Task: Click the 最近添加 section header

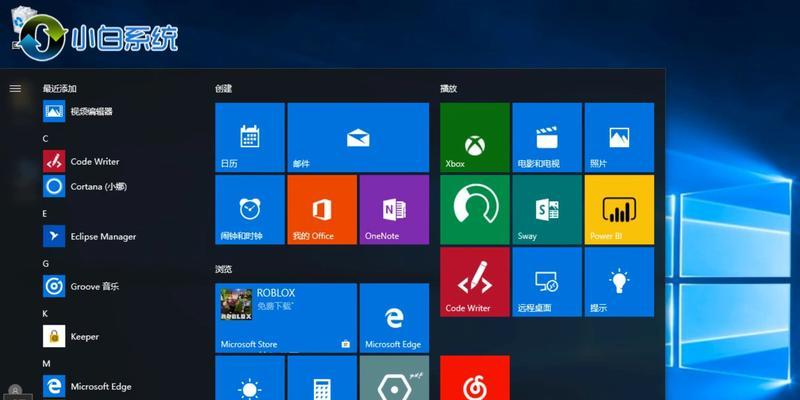Action: 60,89
